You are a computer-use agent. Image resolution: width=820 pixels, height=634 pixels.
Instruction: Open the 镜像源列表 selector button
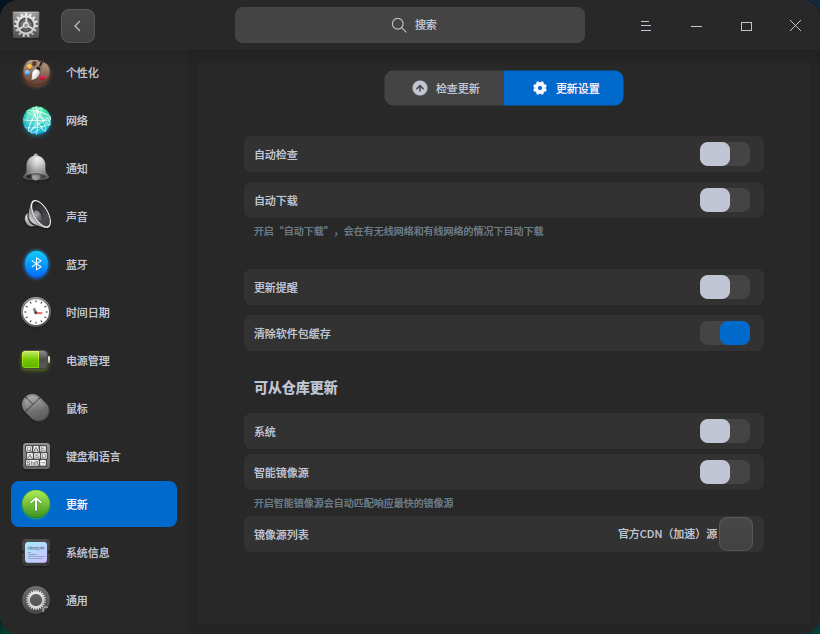[736, 534]
